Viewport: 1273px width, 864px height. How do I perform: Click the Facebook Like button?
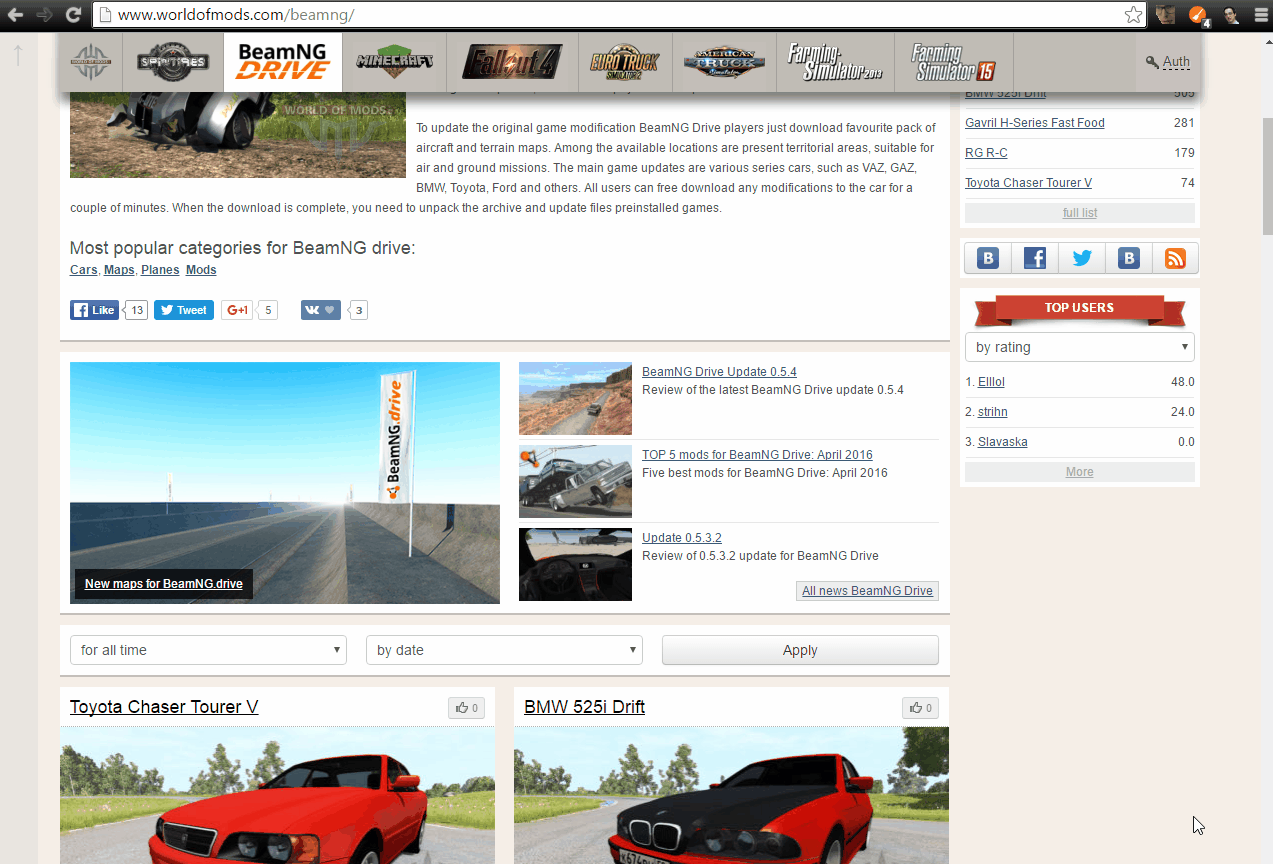(x=94, y=310)
